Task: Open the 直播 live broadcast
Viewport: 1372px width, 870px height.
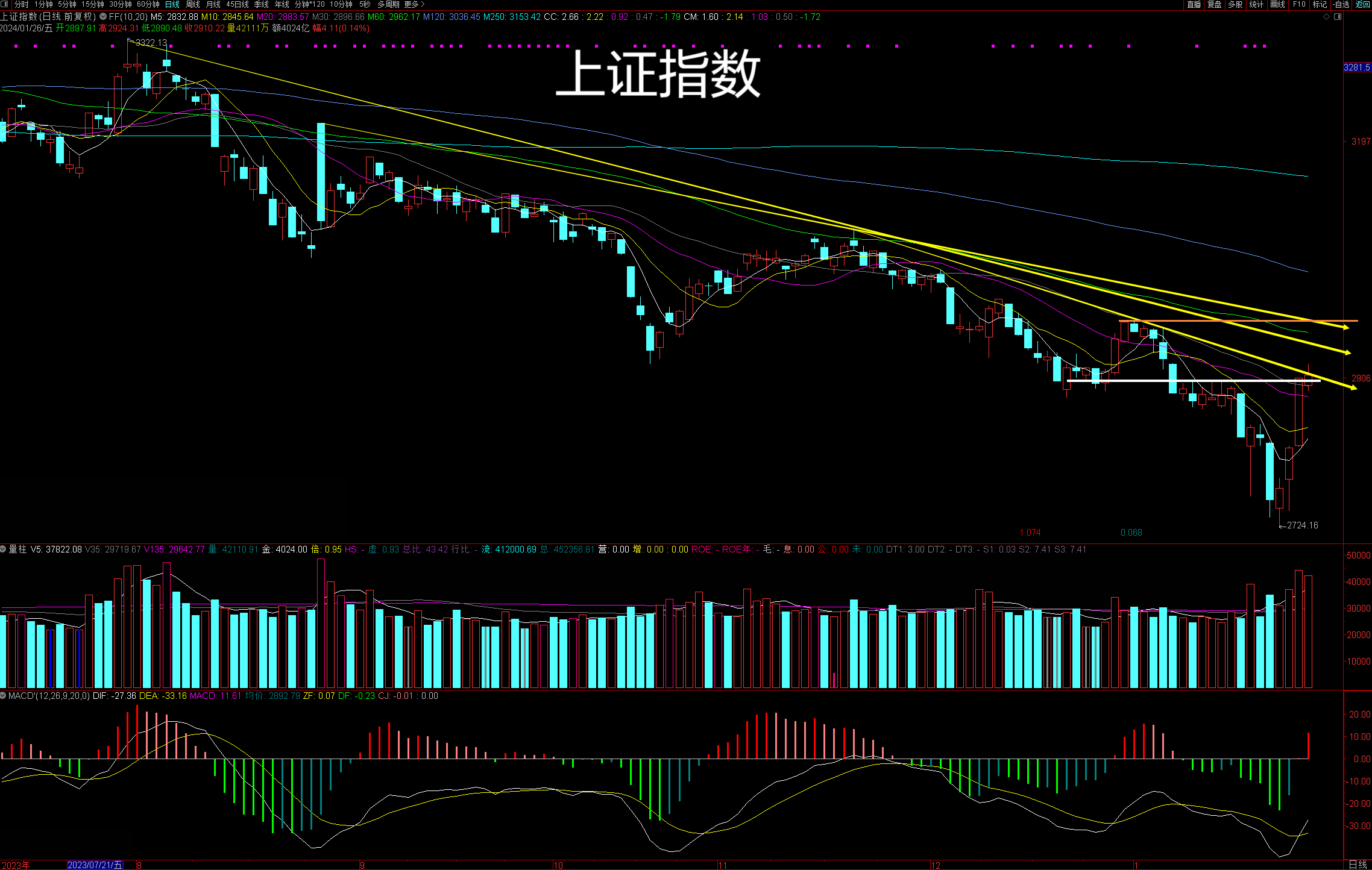Action: click(1194, 4)
